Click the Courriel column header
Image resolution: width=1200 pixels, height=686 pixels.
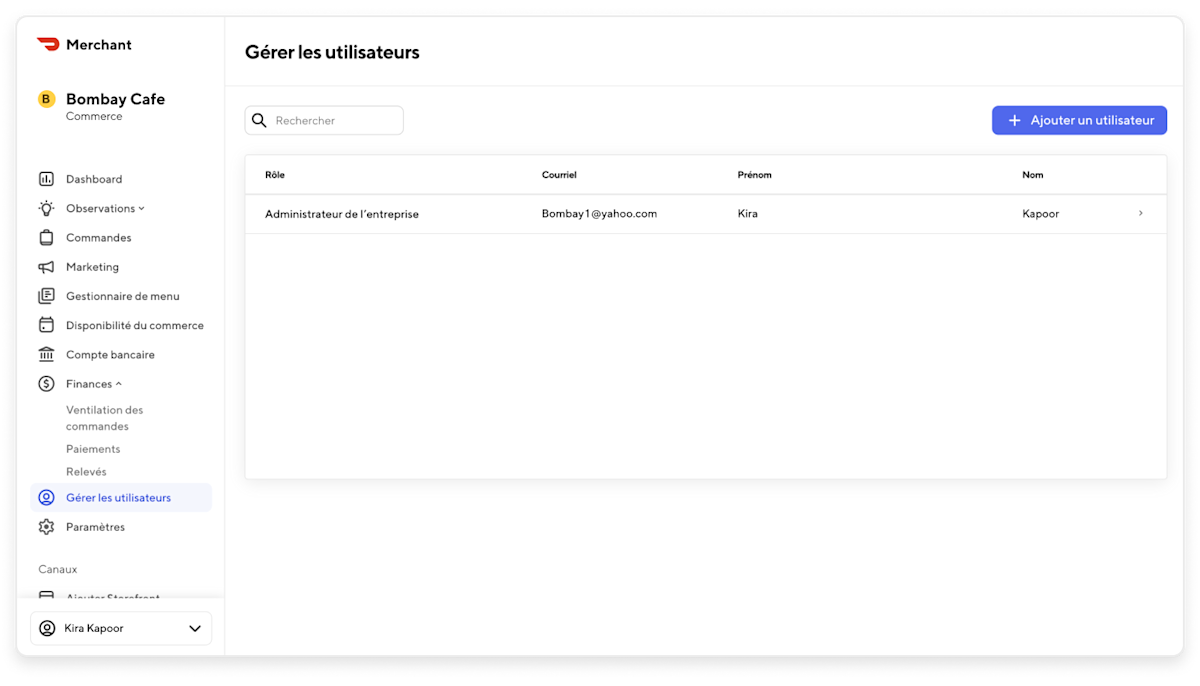[x=559, y=175]
